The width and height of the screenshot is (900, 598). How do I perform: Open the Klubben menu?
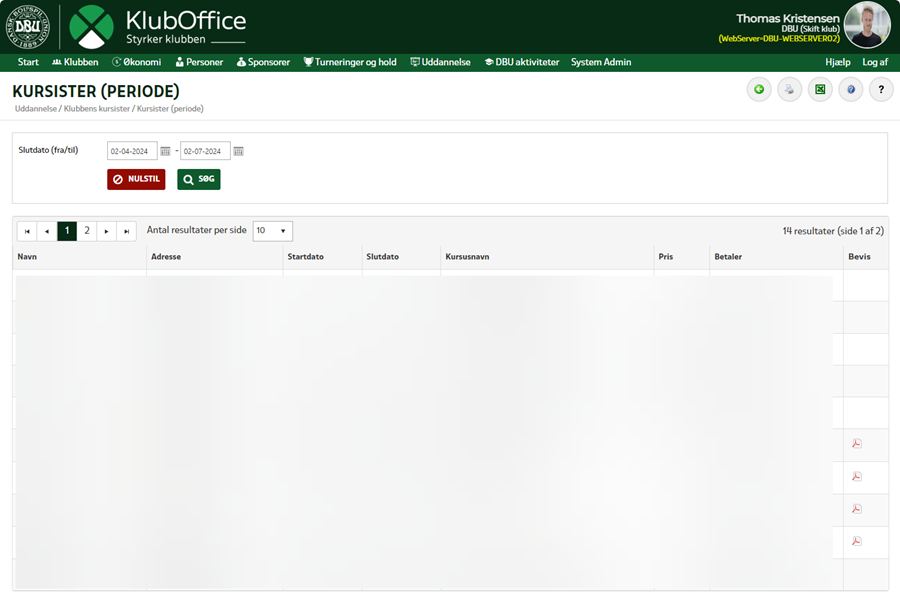75,62
